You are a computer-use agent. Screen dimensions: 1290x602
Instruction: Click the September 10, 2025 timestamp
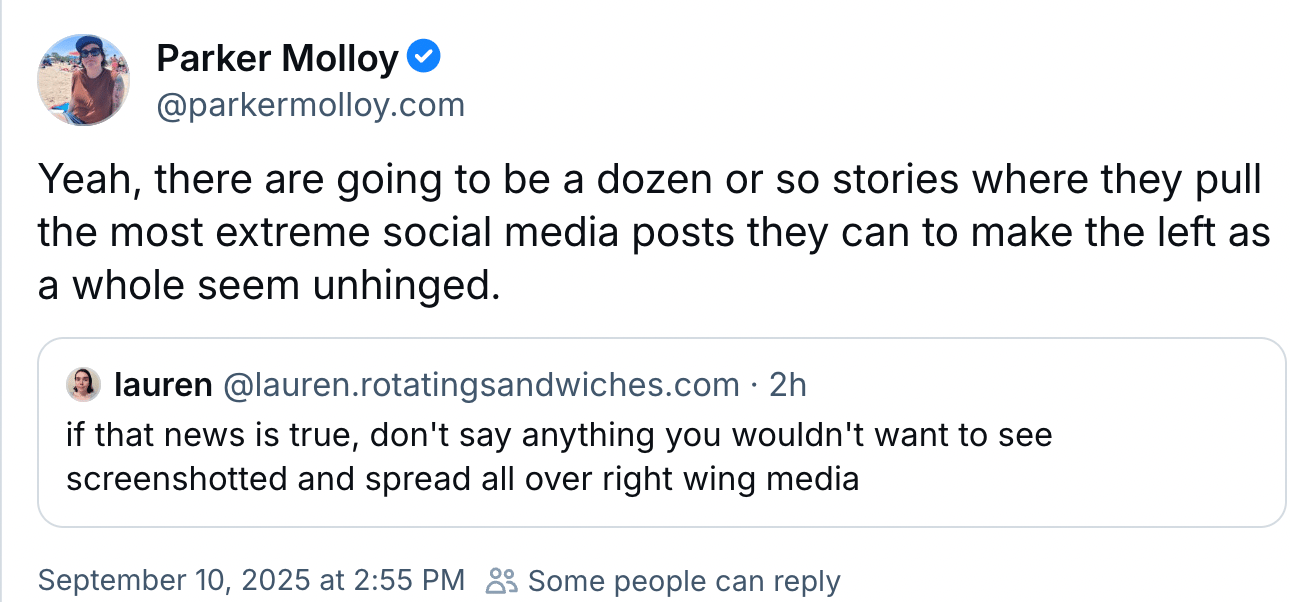pyautogui.click(x=251, y=580)
